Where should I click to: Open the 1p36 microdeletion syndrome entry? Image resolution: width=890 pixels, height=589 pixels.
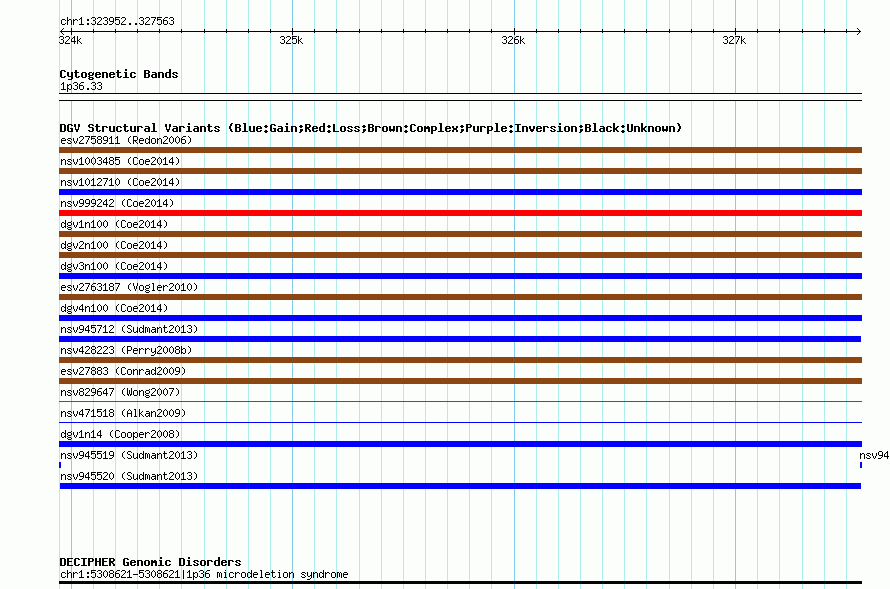click(204, 574)
